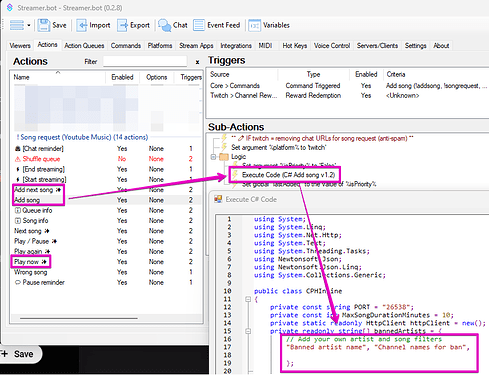Click the actions list horizontal scrollbar
The height and width of the screenshot is (375, 489).
click(79, 318)
